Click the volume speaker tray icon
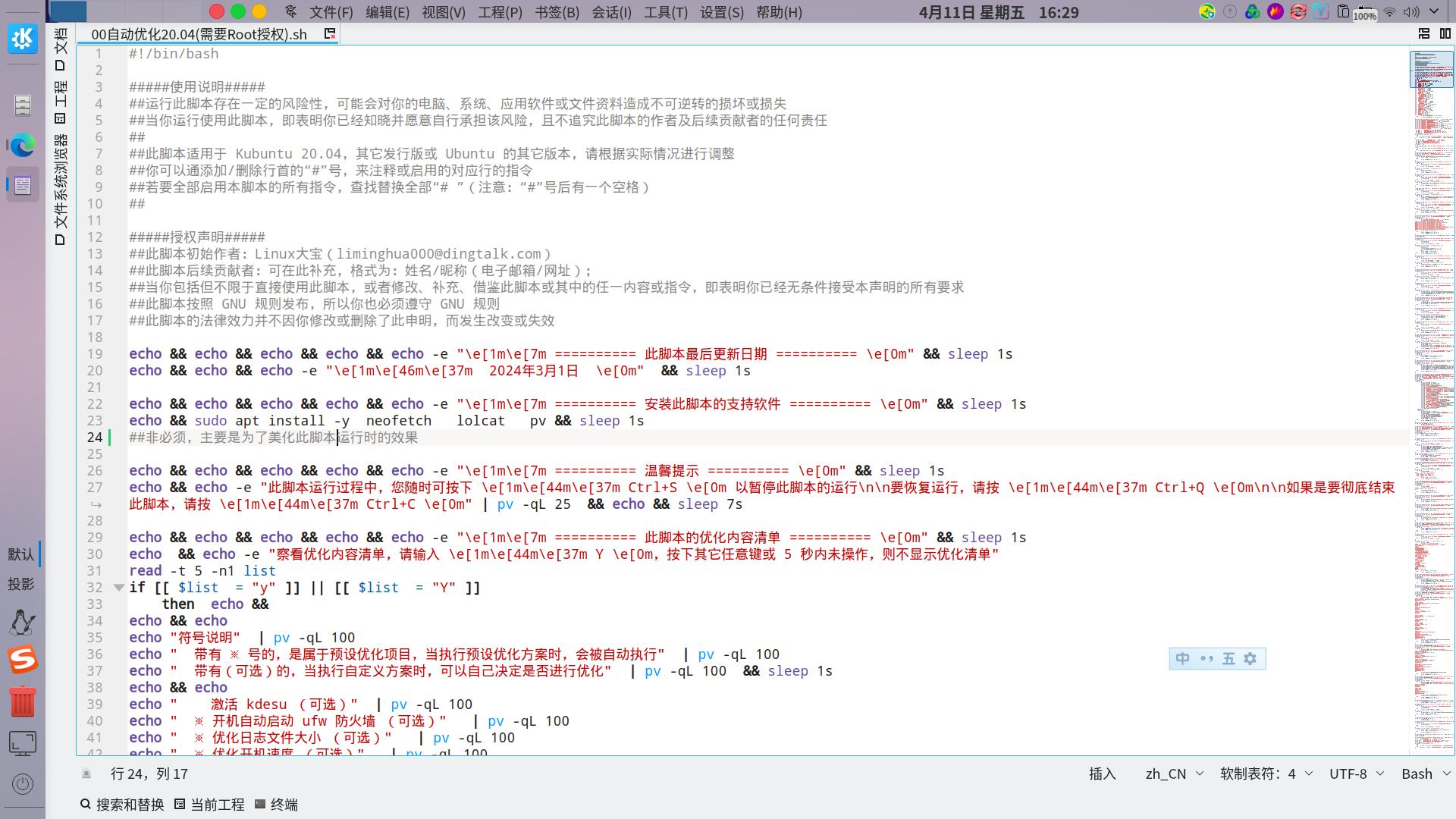 (x=1411, y=12)
